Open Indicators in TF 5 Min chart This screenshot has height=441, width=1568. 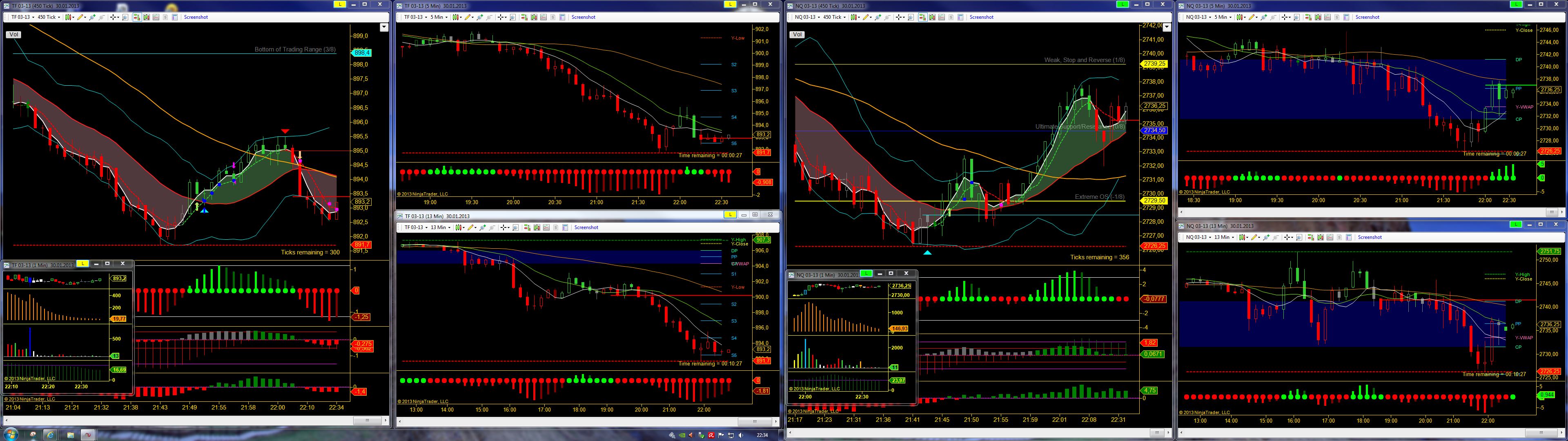click(543, 17)
